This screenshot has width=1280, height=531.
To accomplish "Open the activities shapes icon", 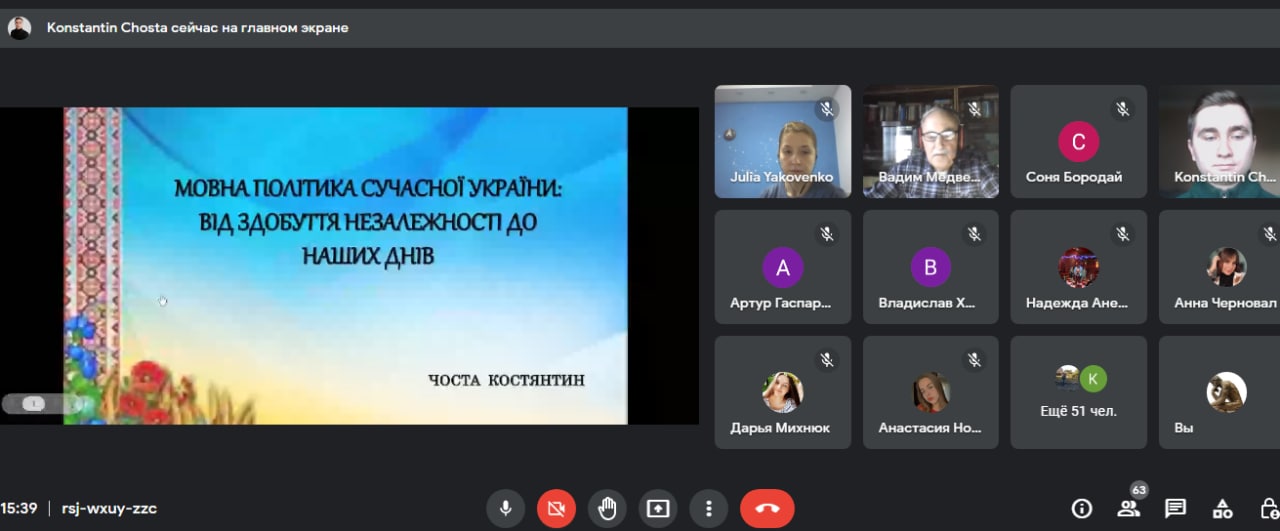I will [1222, 509].
